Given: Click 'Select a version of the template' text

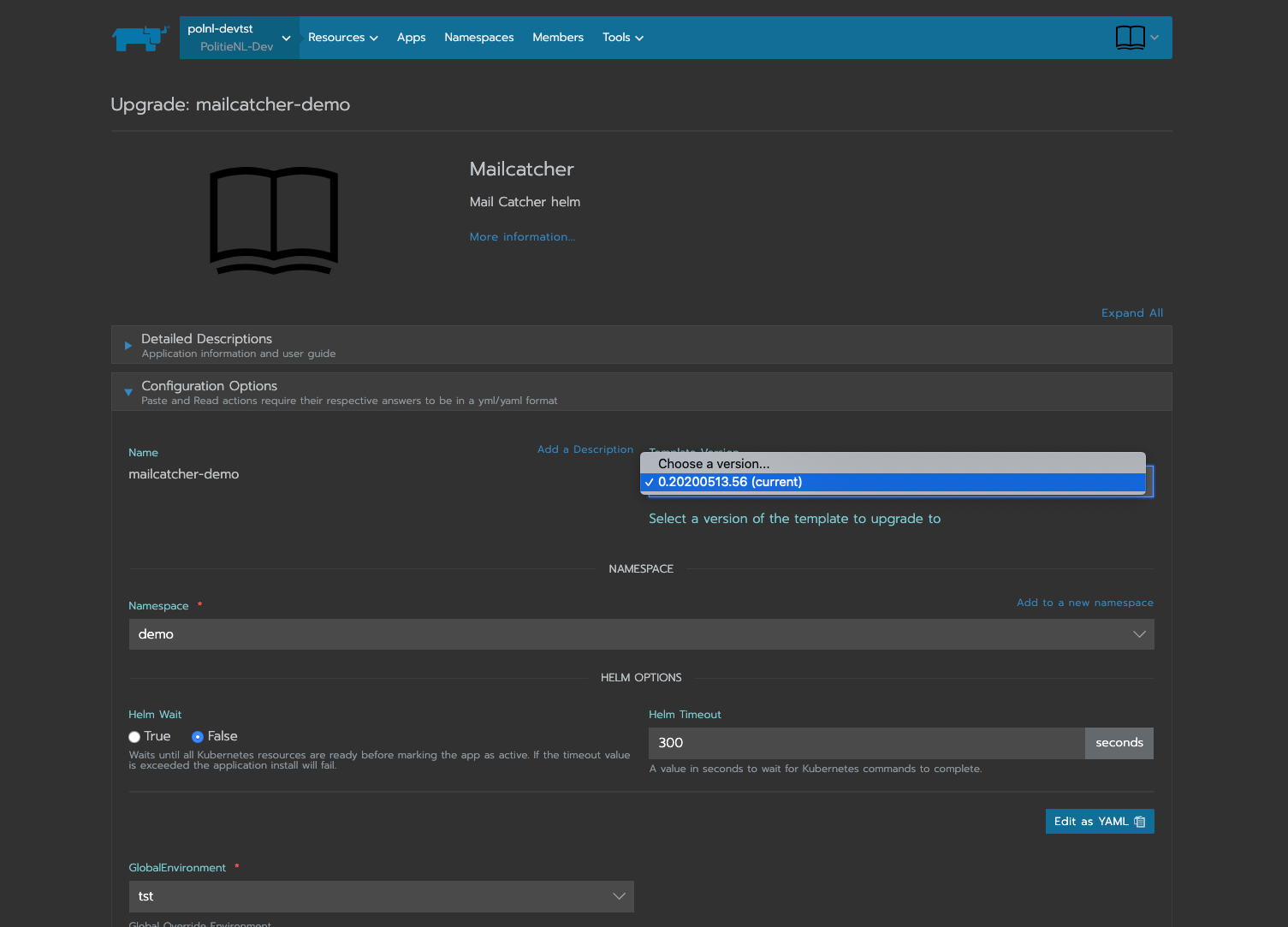Looking at the screenshot, I should tap(795, 519).
